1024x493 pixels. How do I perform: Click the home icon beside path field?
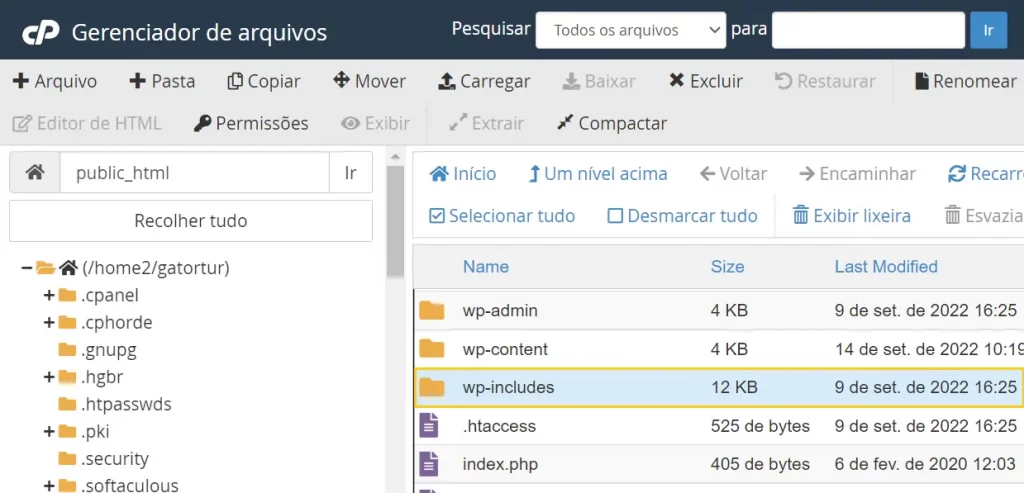(x=35, y=172)
